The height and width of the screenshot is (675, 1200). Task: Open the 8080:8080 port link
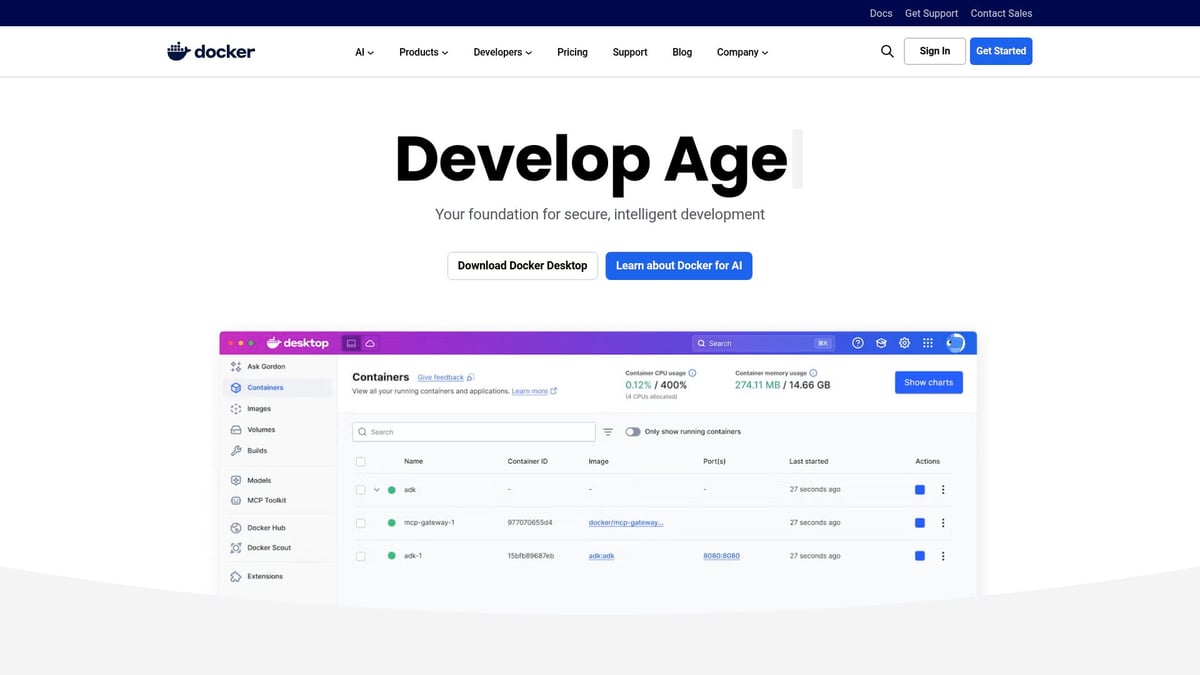click(x=722, y=556)
